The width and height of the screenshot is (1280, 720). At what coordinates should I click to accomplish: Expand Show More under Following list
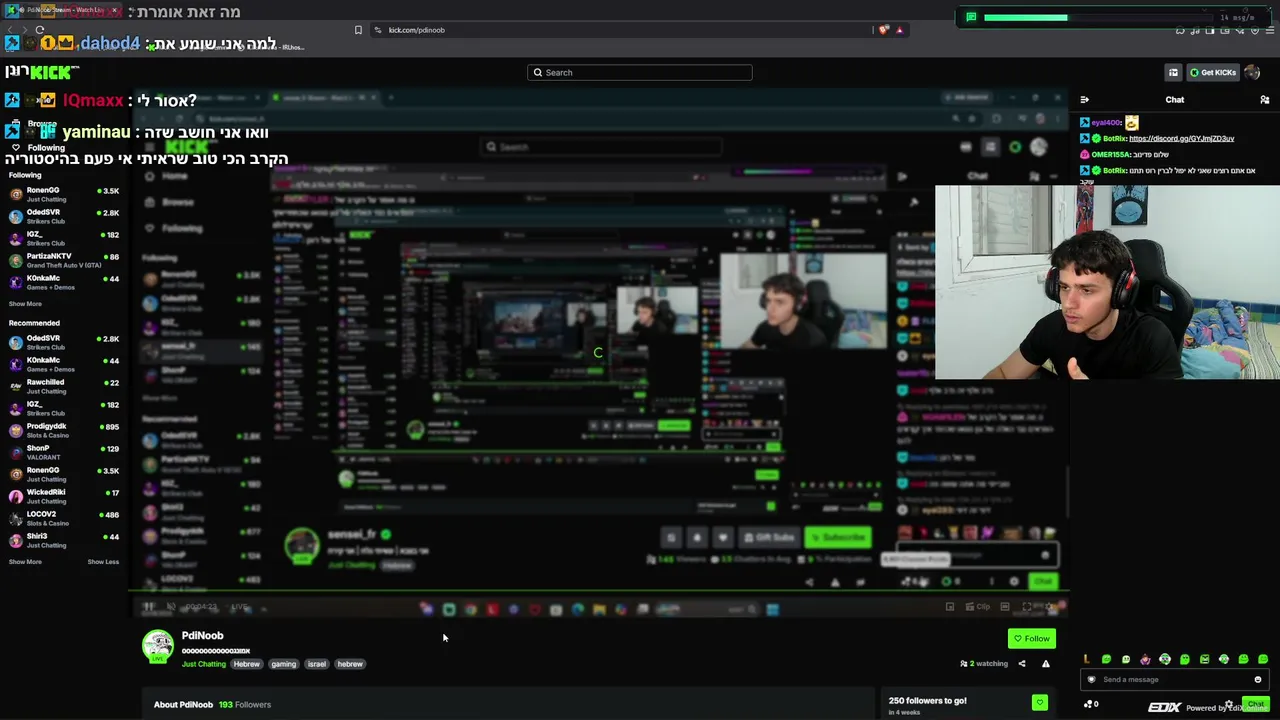25,304
